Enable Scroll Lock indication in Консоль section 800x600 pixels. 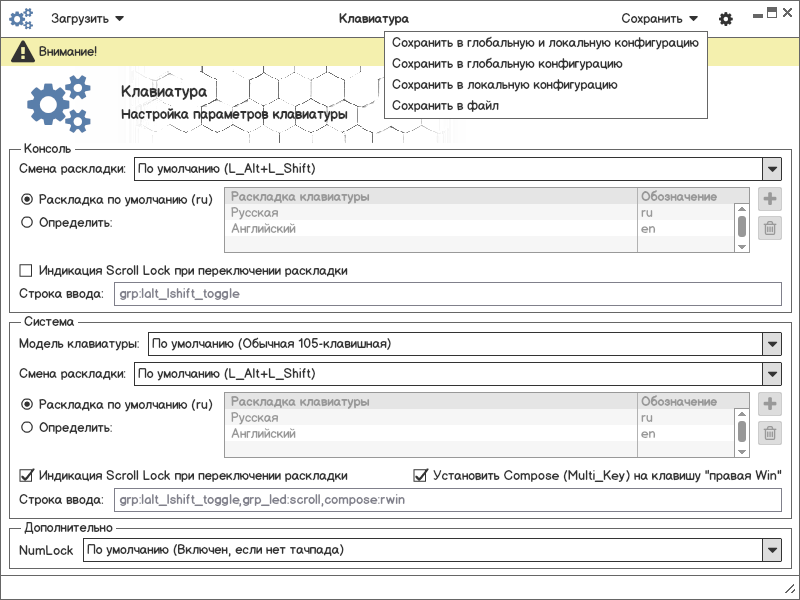pyautogui.click(x=26, y=270)
